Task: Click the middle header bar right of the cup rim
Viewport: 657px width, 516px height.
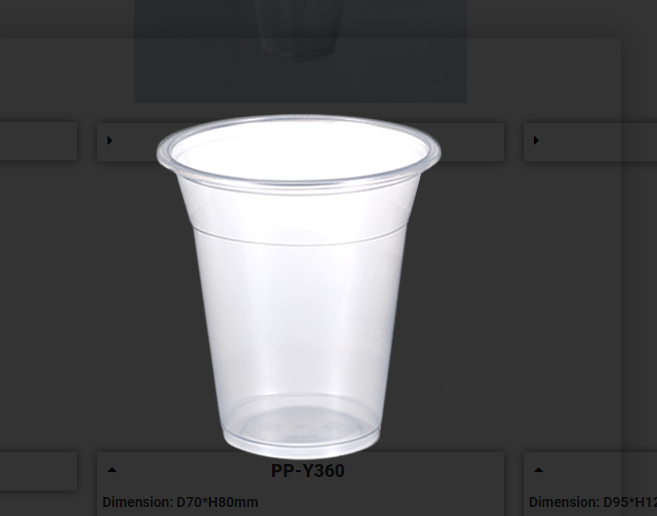Action: [x=472, y=142]
